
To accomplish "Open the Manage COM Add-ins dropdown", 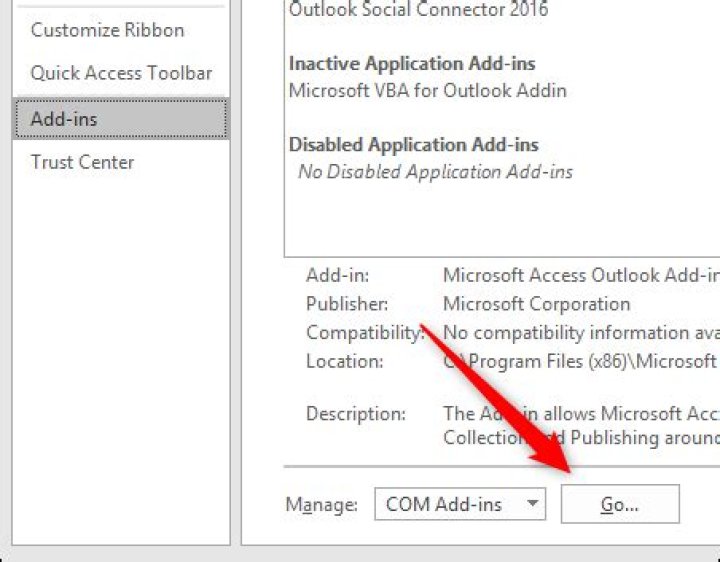I will click(460, 504).
